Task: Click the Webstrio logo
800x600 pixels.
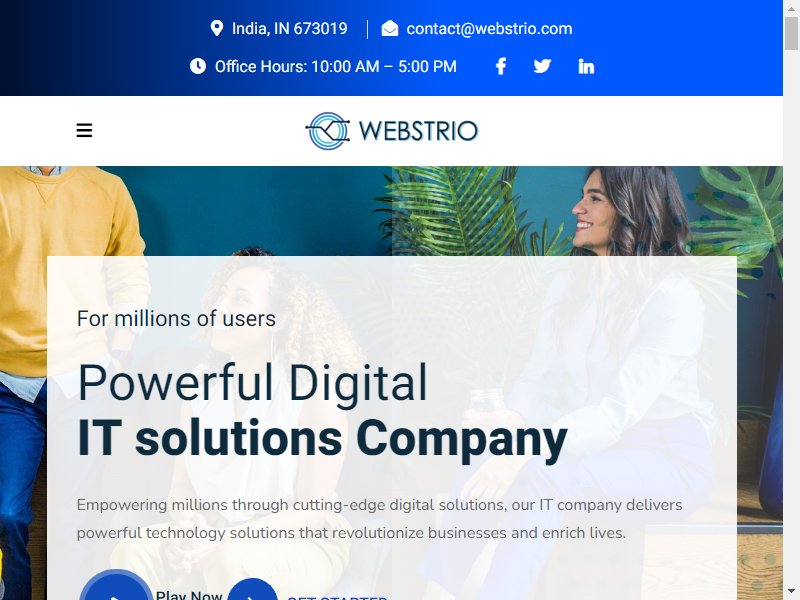Action: (392, 131)
